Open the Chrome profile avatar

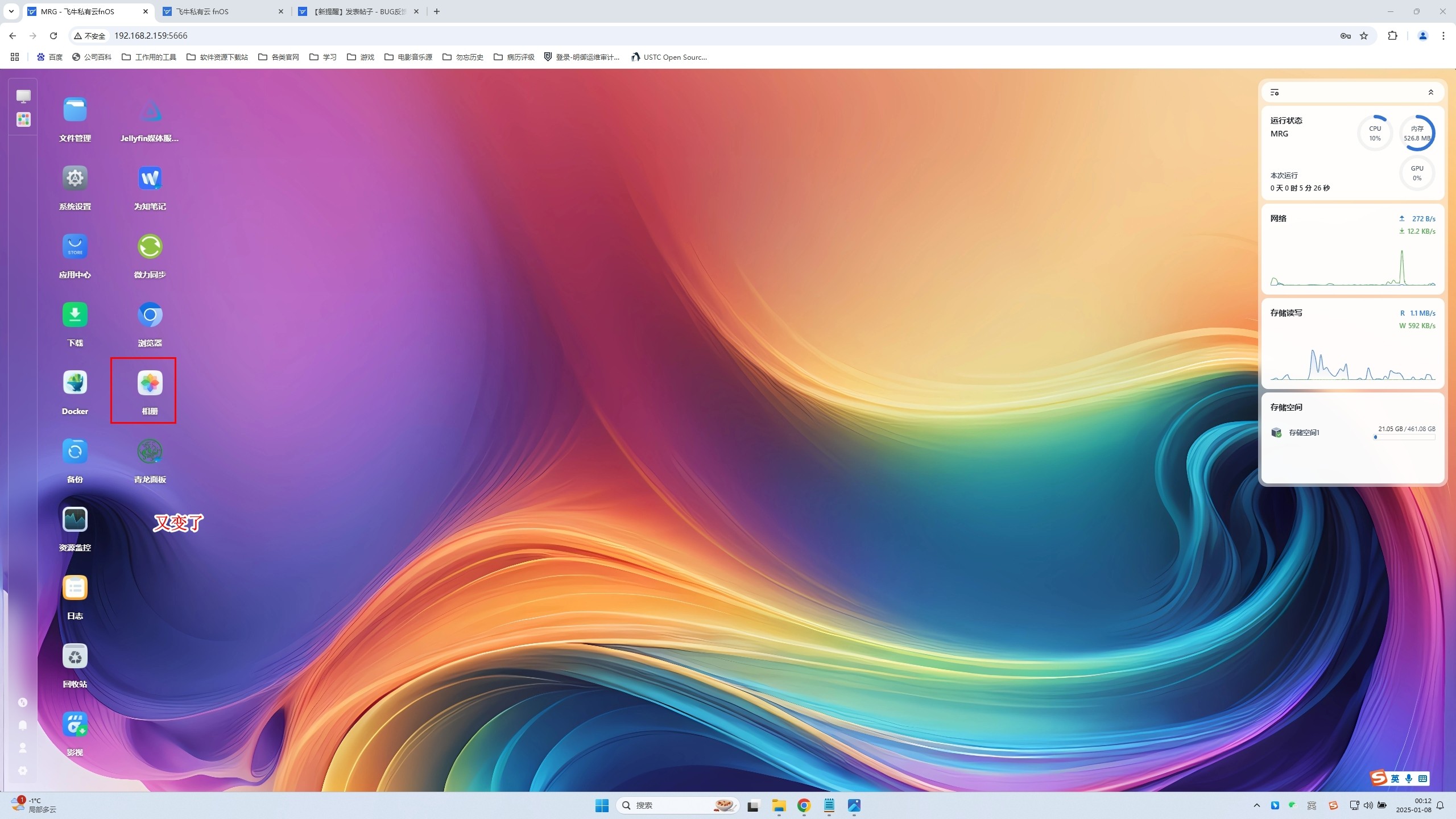1422,36
